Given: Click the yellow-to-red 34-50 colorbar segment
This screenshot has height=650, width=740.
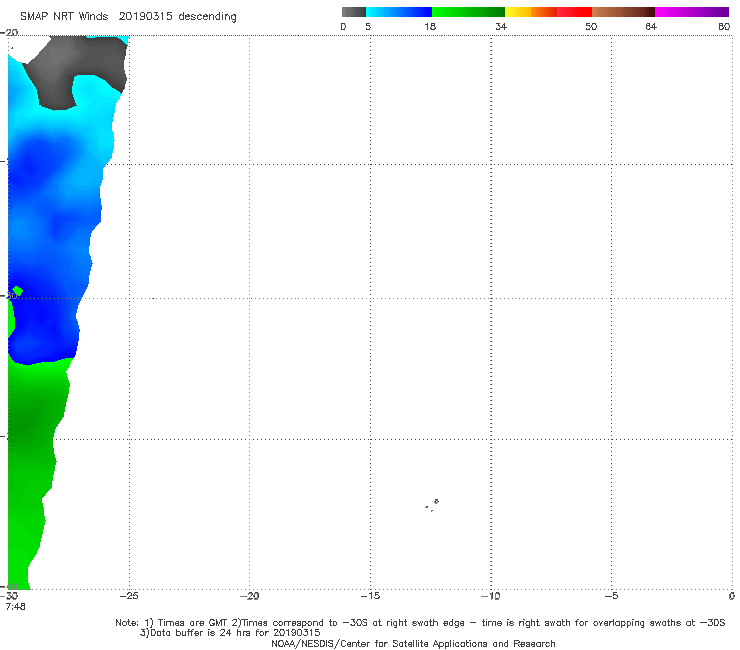Looking at the screenshot, I should coord(548,12).
